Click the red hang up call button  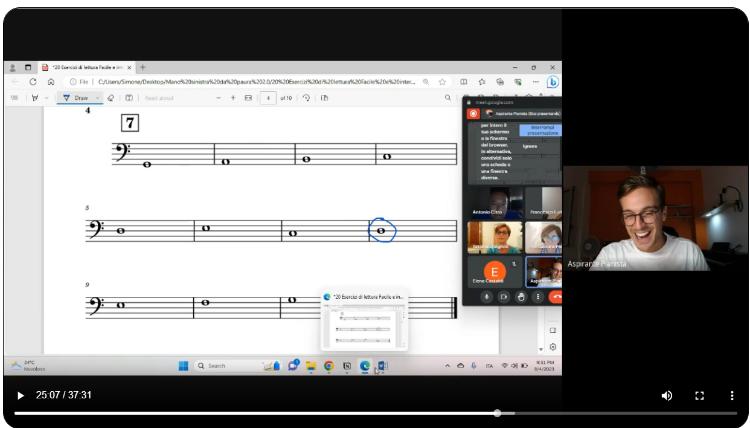pyautogui.click(x=556, y=296)
